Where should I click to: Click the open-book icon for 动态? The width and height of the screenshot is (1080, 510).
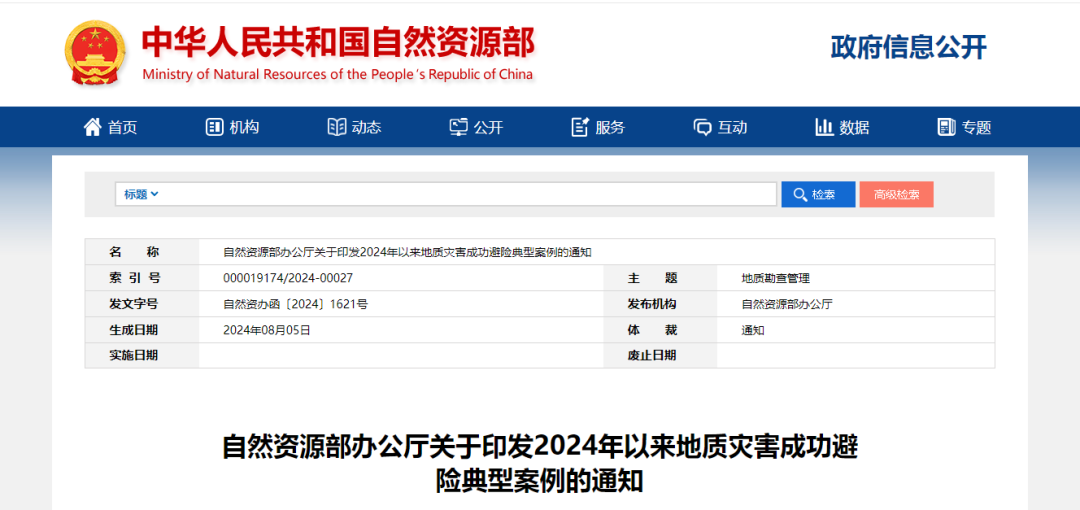[x=337, y=127]
